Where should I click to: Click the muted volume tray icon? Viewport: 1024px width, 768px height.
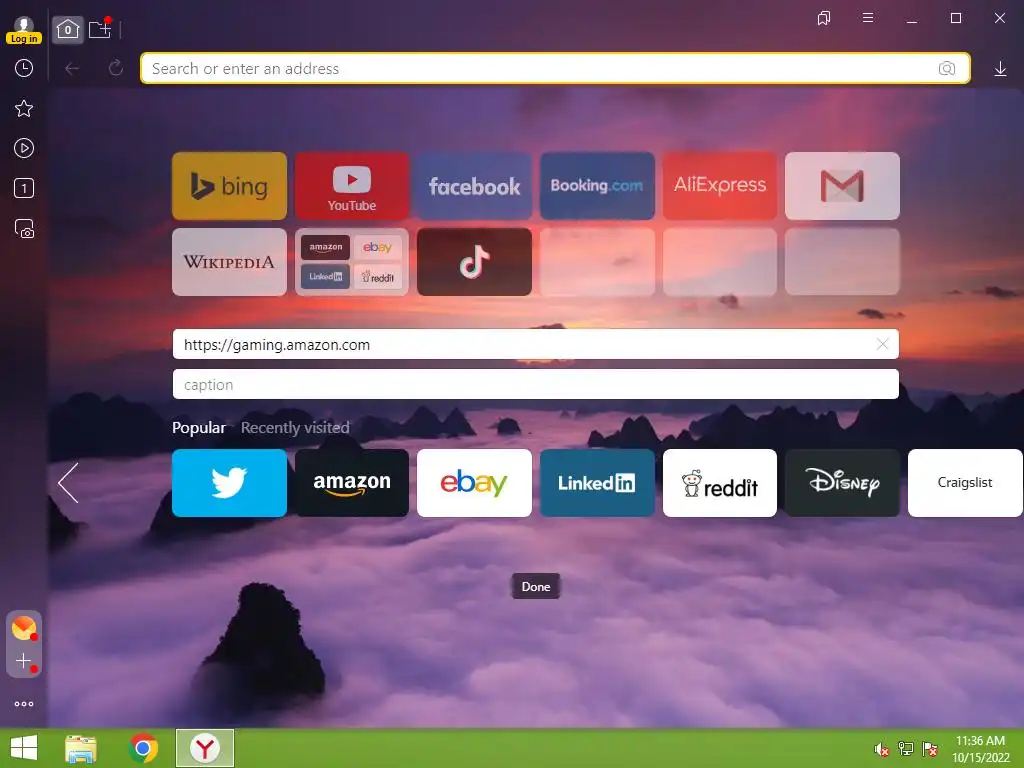(x=881, y=749)
